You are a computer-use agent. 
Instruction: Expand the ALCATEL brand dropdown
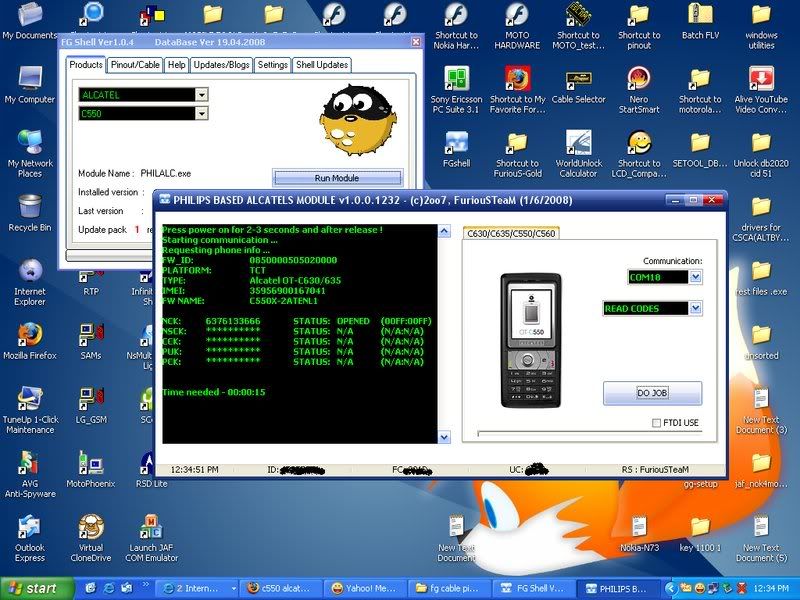click(x=202, y=94)
